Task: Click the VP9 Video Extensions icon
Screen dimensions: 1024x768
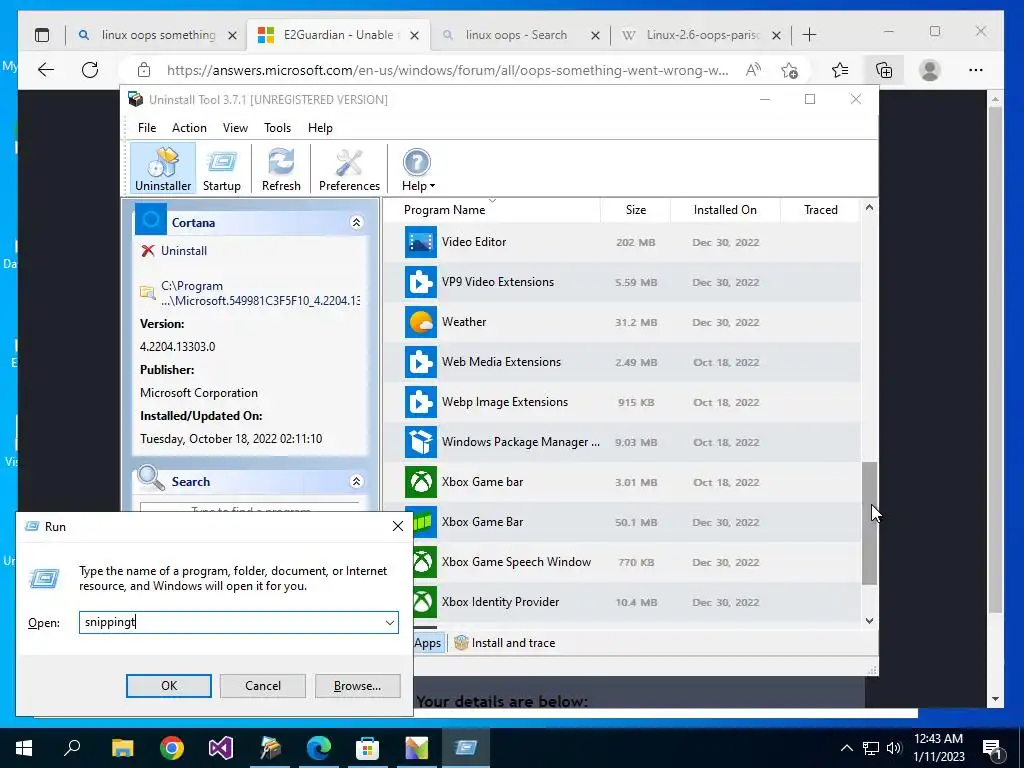Action: 421,282
